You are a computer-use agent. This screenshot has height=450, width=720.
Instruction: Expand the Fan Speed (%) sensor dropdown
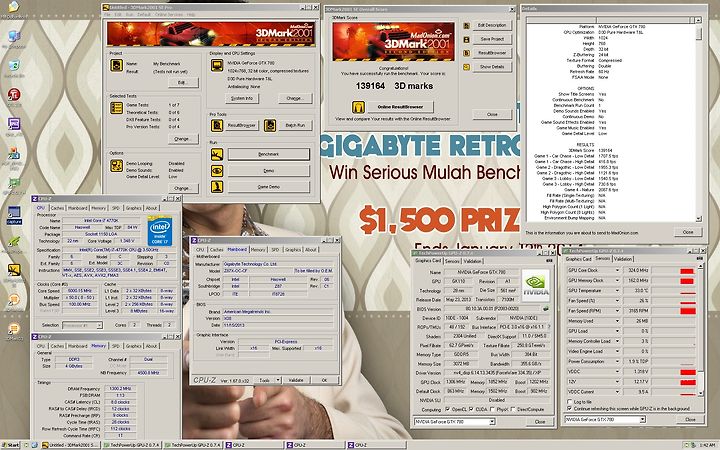pos(617,300)
